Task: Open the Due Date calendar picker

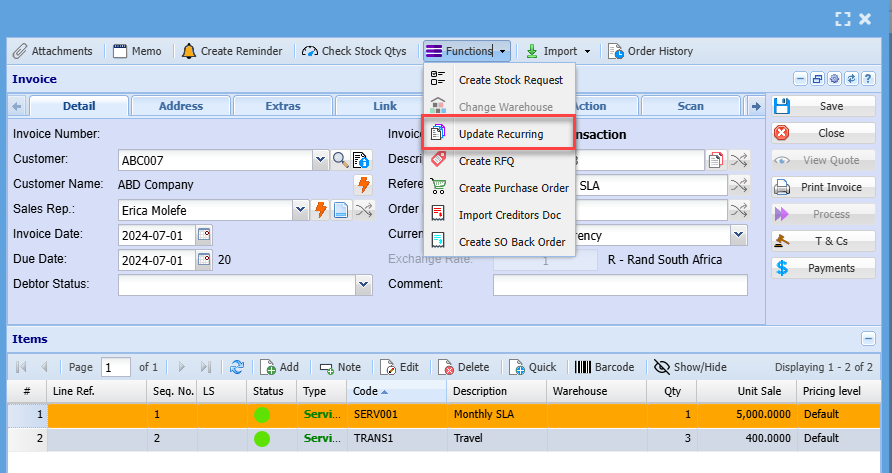Action: 204,260
